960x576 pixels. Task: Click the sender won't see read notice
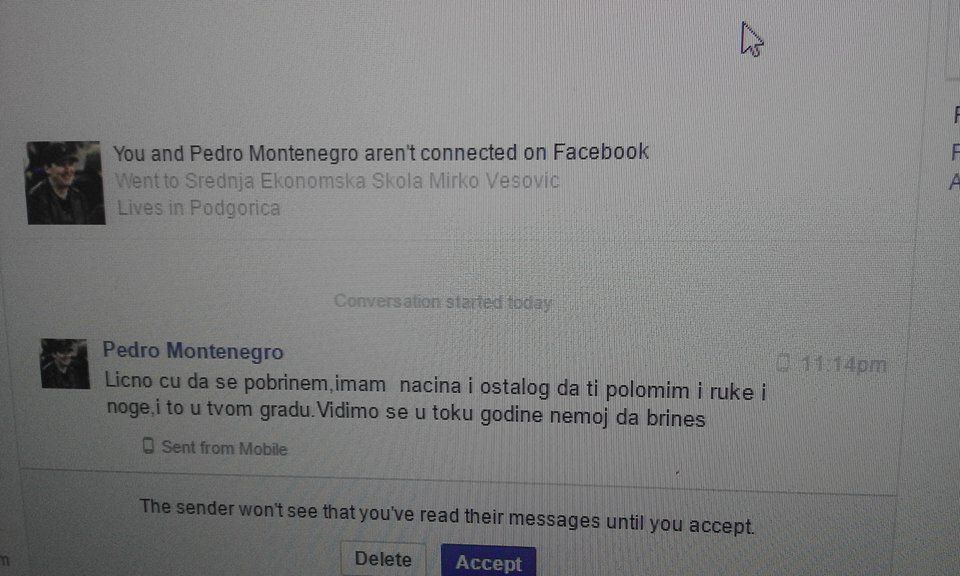pyautogui.click(x=447, y=517)
